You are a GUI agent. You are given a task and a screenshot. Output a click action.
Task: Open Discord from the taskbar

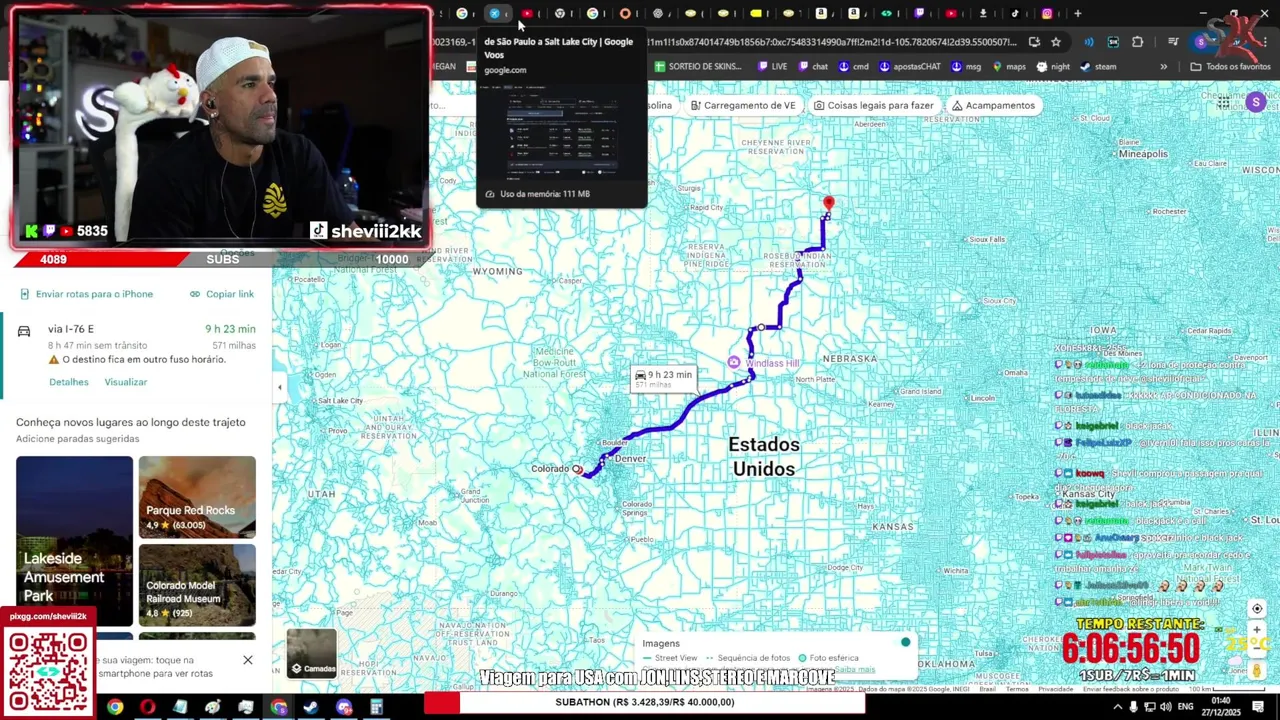coord(344,707)
